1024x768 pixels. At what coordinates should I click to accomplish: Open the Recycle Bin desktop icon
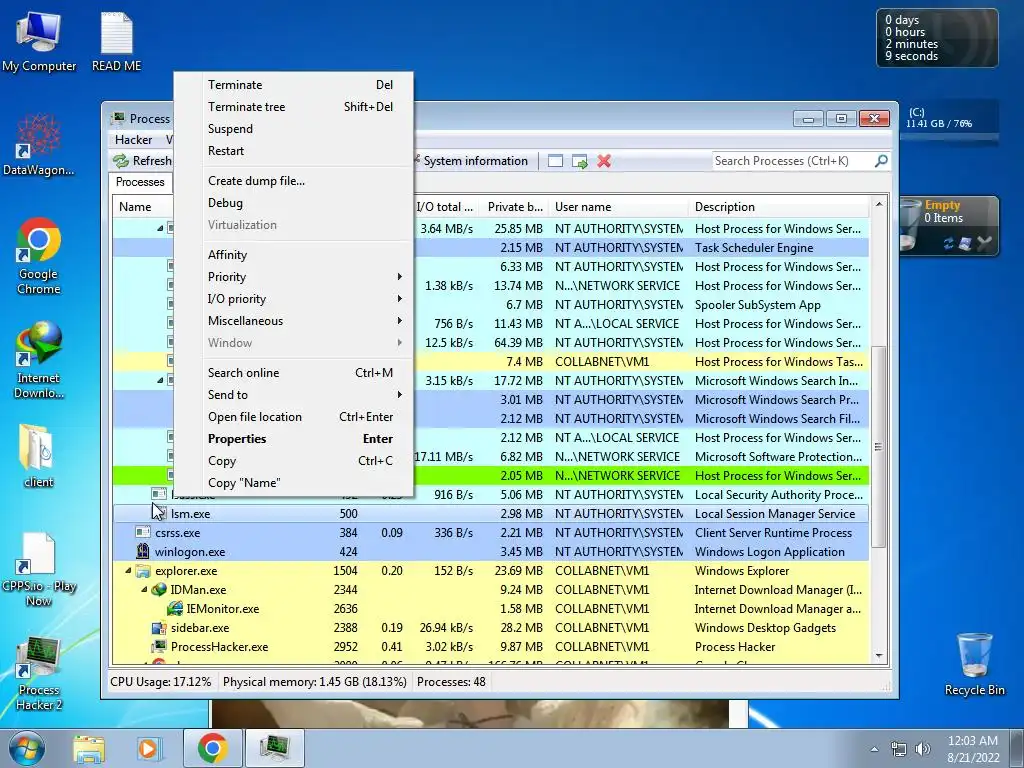(x=974, y=664)
